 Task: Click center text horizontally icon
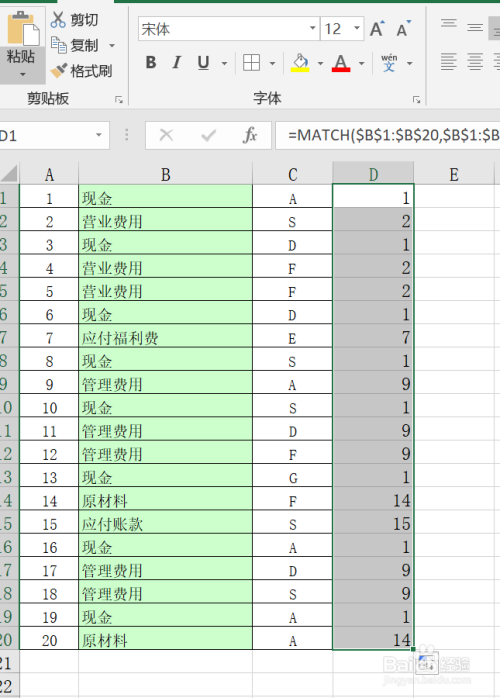[475, 62]
